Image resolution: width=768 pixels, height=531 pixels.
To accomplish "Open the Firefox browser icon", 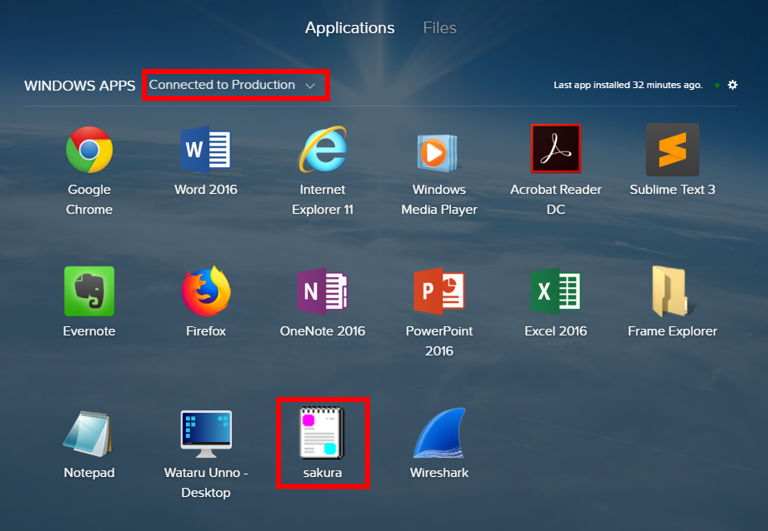I will click(206, 291).
